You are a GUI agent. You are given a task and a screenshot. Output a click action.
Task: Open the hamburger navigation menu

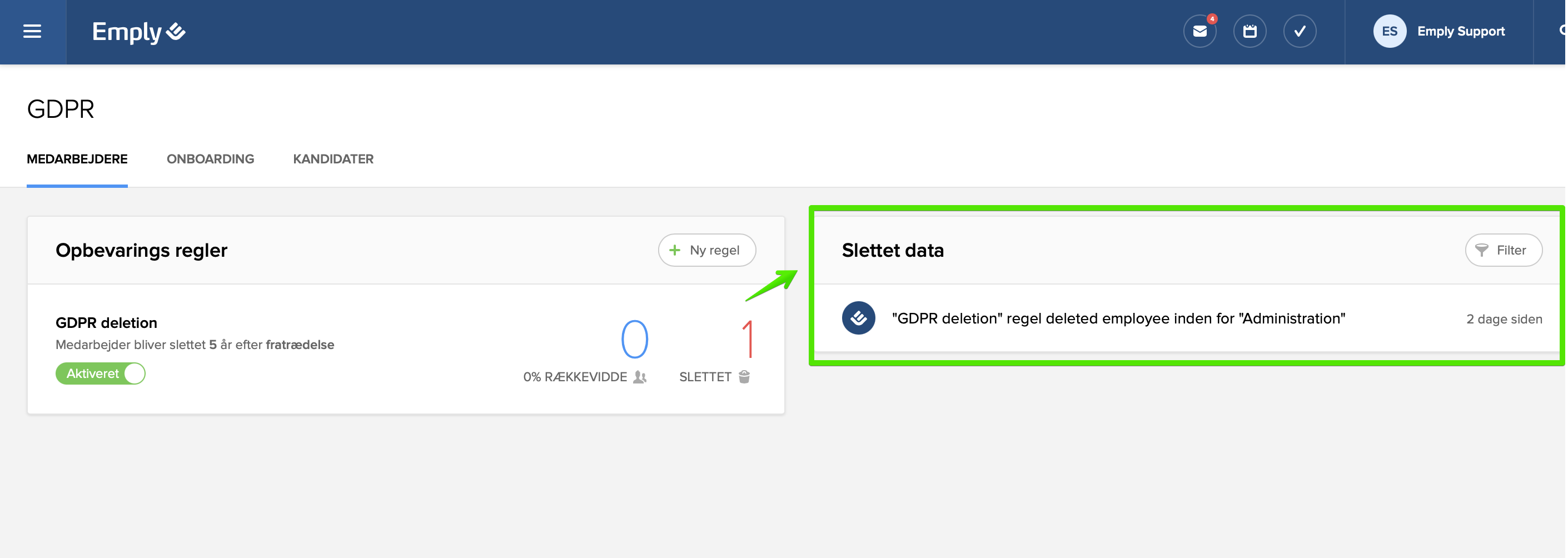(32, 32)
